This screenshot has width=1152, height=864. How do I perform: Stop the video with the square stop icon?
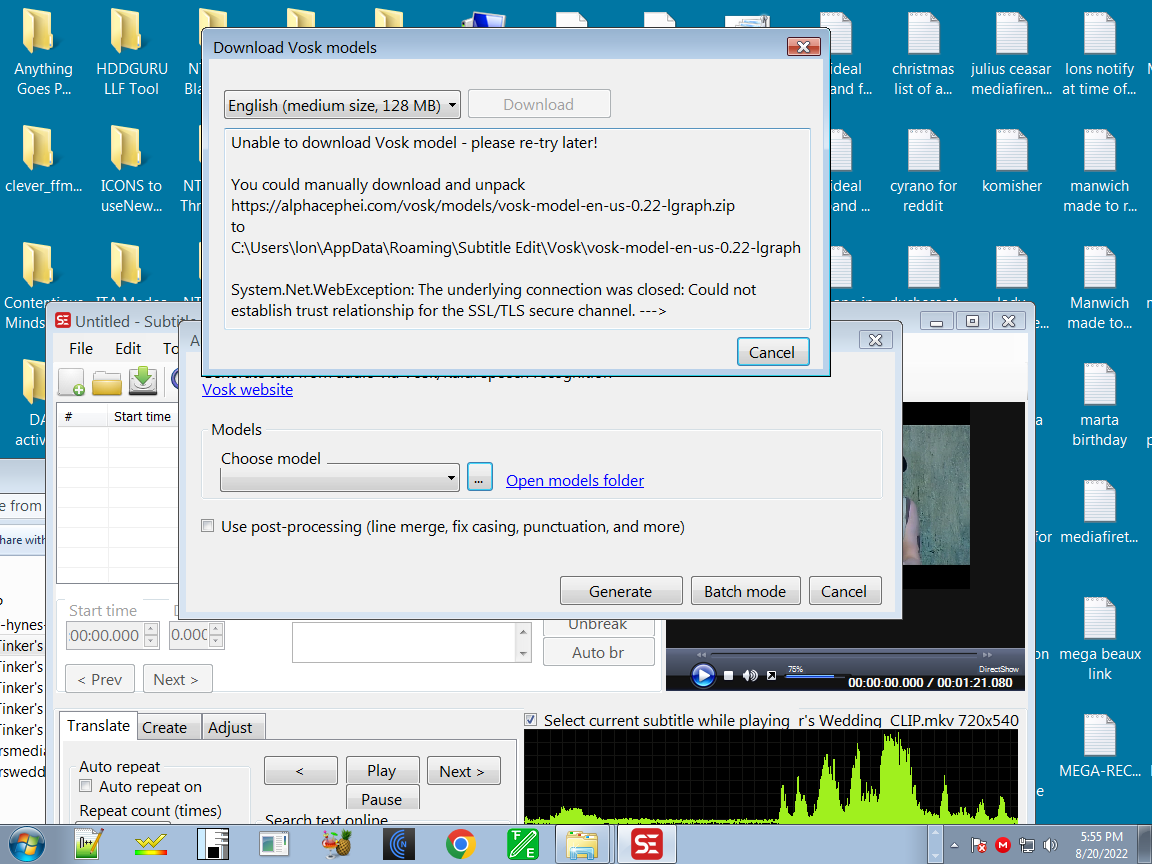tap(728, 675)
